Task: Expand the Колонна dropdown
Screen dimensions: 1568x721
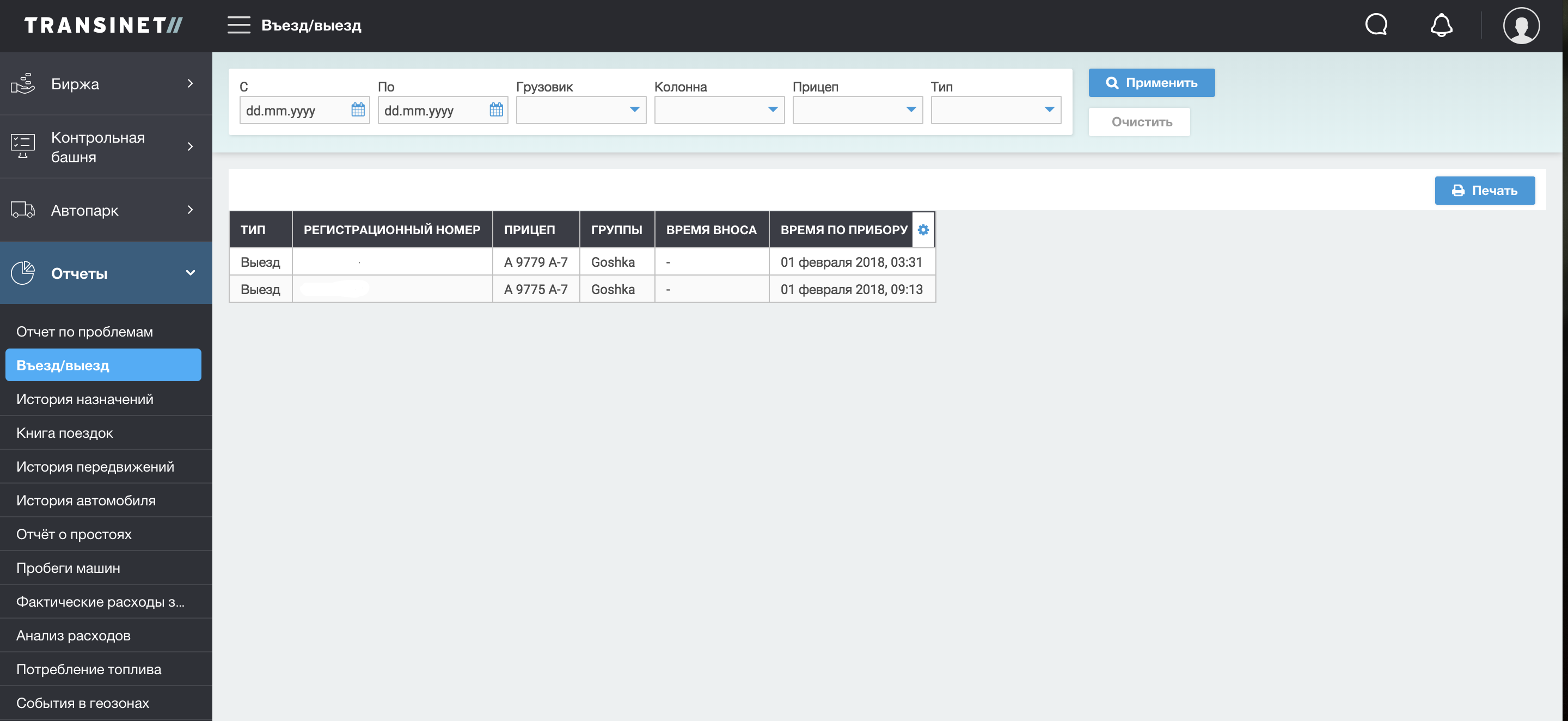Action: [x=719, y=109]
